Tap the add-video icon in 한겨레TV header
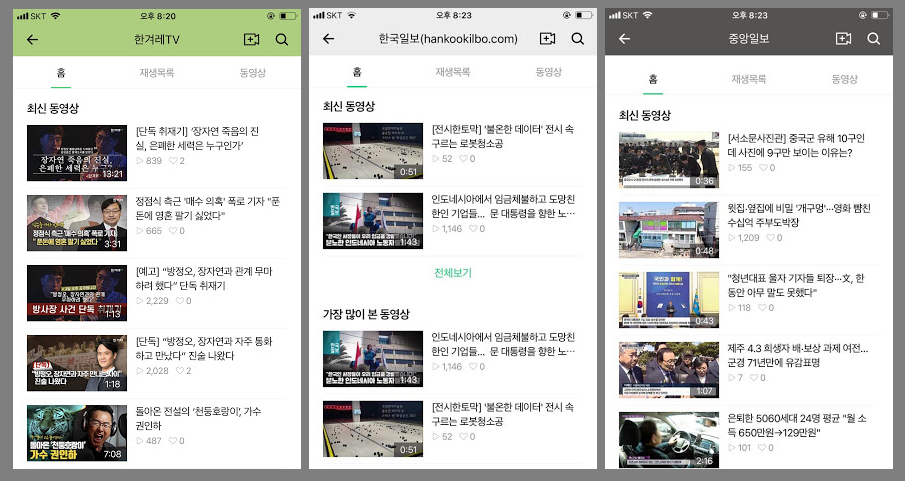The image size is (905, 481). (251, 39)
